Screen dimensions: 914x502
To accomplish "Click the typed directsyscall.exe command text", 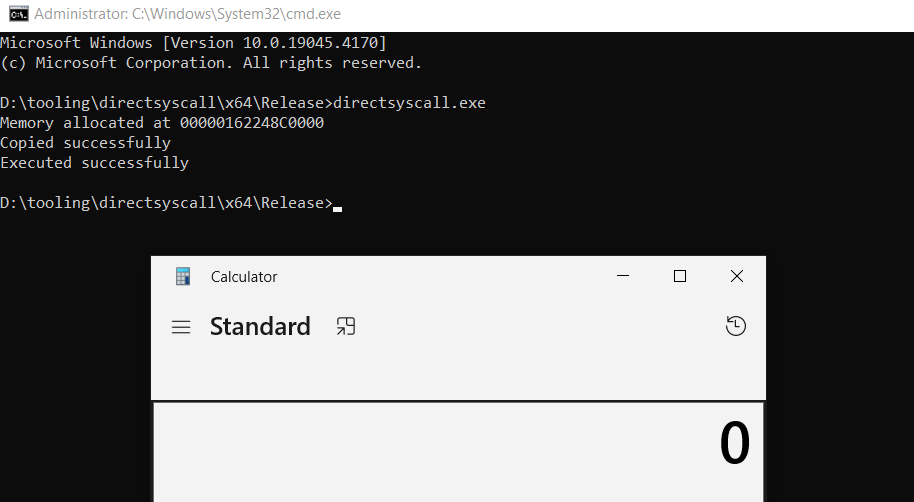I will point(409,103).
